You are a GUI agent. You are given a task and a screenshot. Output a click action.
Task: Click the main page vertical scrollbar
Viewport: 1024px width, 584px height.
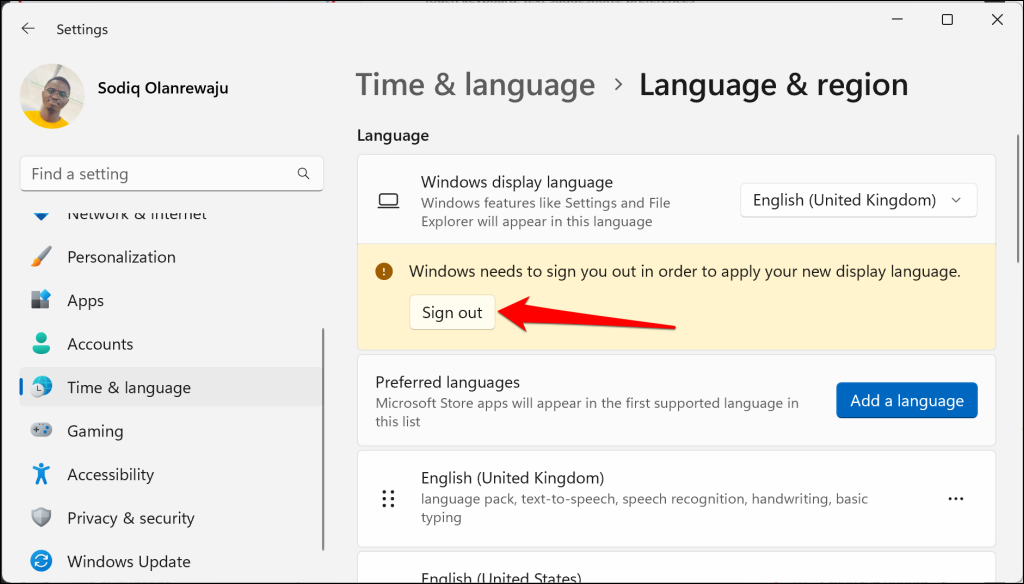[1017, 200]
